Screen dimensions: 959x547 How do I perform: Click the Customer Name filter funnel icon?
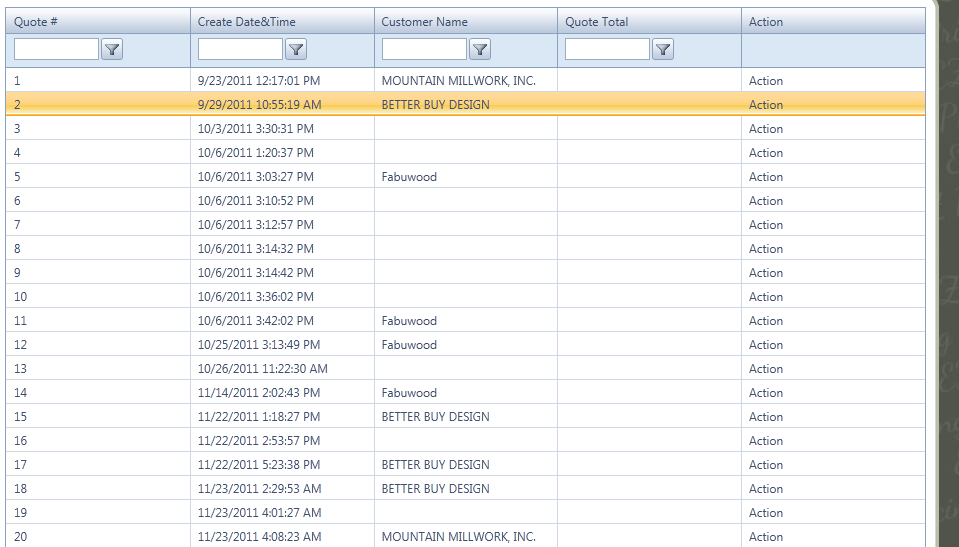[x=480, y=49]
